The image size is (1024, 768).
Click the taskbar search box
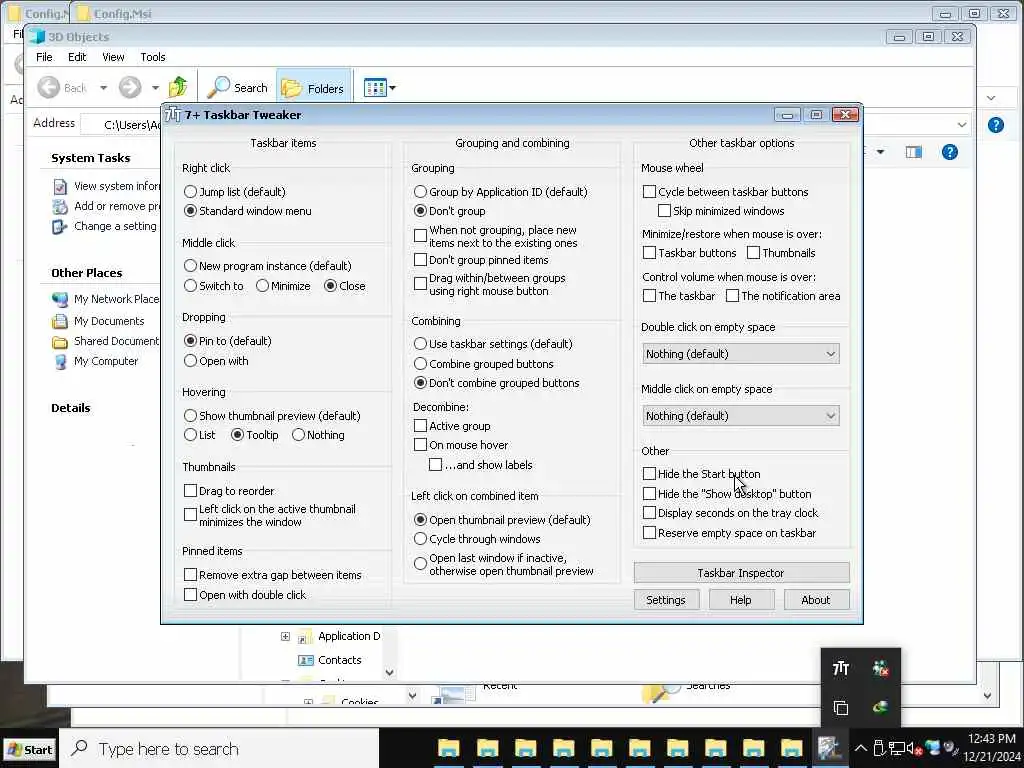[219, 749]
